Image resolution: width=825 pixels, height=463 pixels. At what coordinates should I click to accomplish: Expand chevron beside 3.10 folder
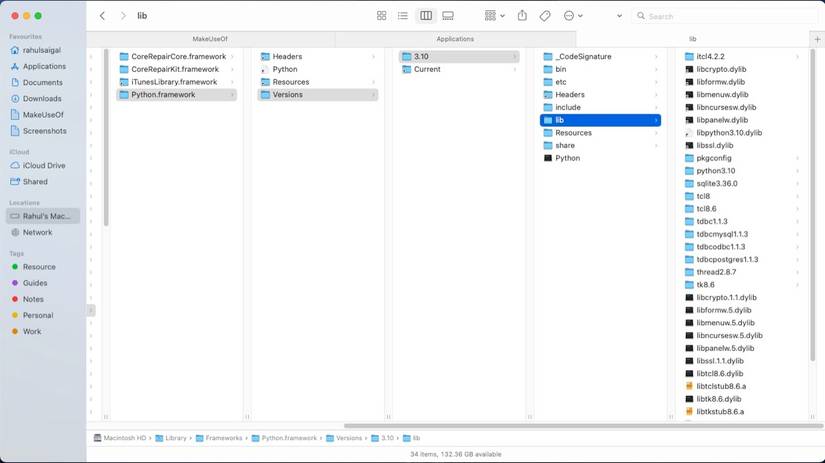pos(515,56)
